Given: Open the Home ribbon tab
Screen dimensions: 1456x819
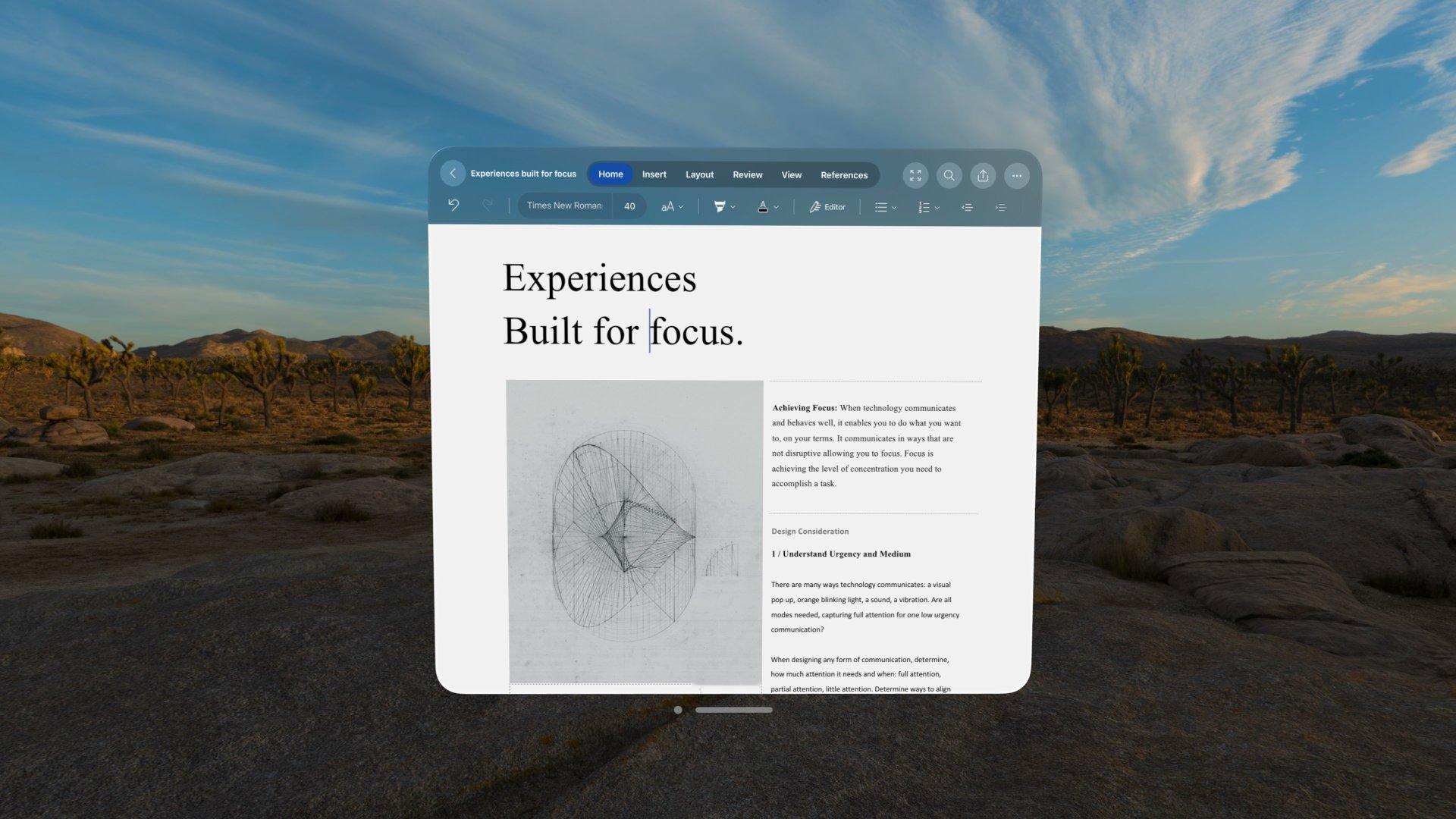Looking at the screenshot, I should coord(610,174).
